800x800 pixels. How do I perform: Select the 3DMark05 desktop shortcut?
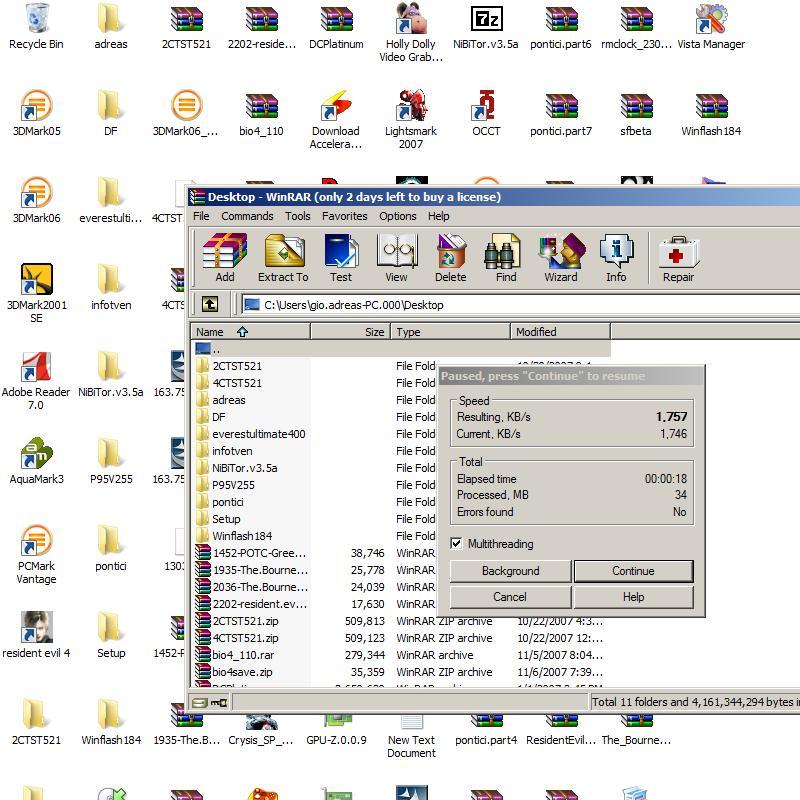36,113
